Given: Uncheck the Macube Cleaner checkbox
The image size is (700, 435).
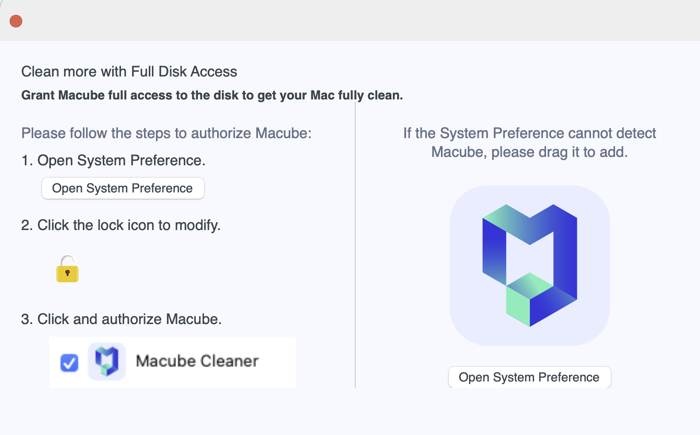Looking at the screenshot, I should pyautogui.click(x=69, y=363).
